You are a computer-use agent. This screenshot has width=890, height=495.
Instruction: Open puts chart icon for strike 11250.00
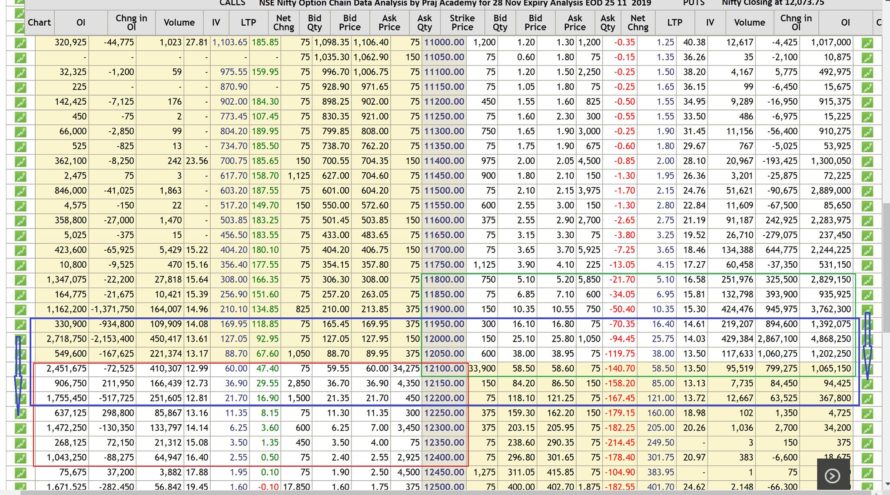[867, 116]
